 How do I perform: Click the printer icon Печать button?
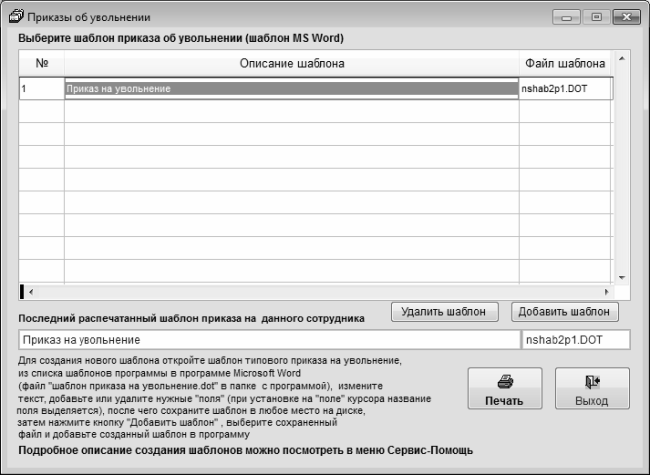(504, 390)
